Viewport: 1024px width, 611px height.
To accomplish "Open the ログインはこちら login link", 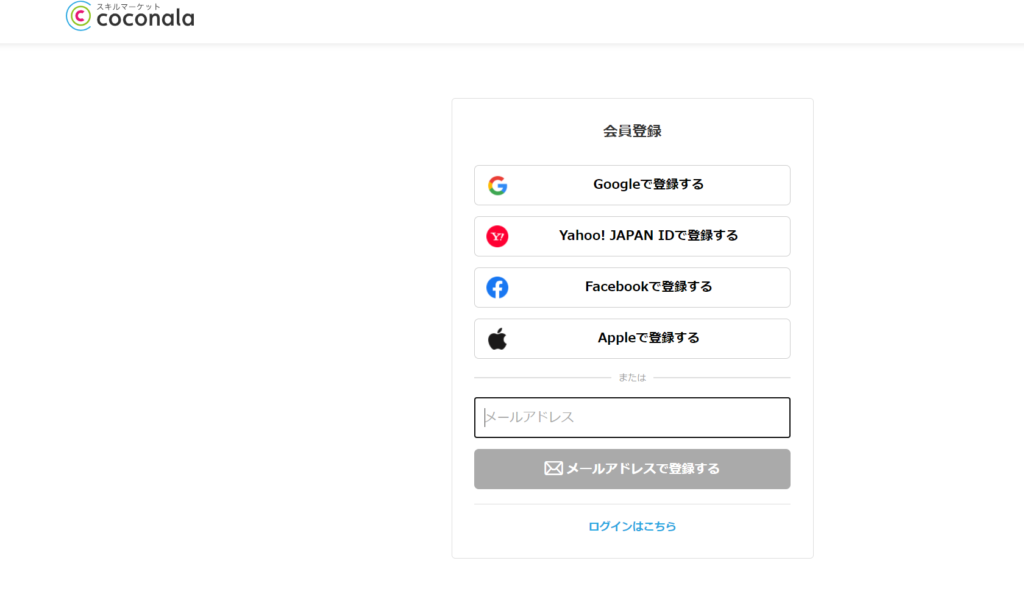I will coord(632,526).
